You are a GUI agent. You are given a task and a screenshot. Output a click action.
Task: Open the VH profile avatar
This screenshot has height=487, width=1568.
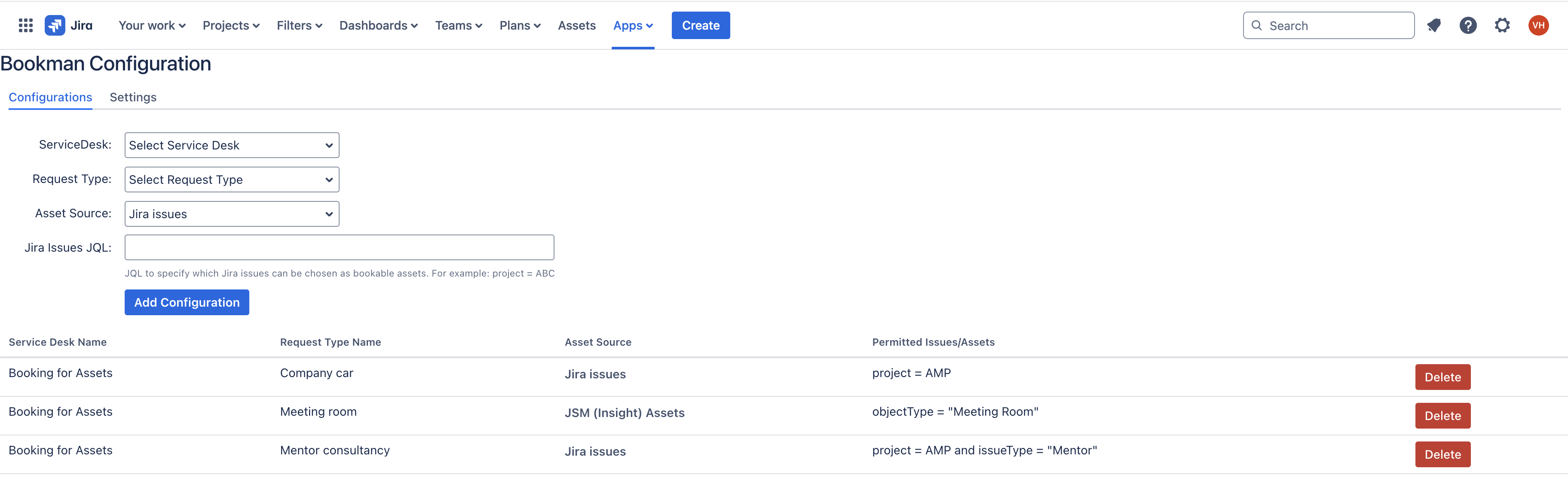(1538, 25)
